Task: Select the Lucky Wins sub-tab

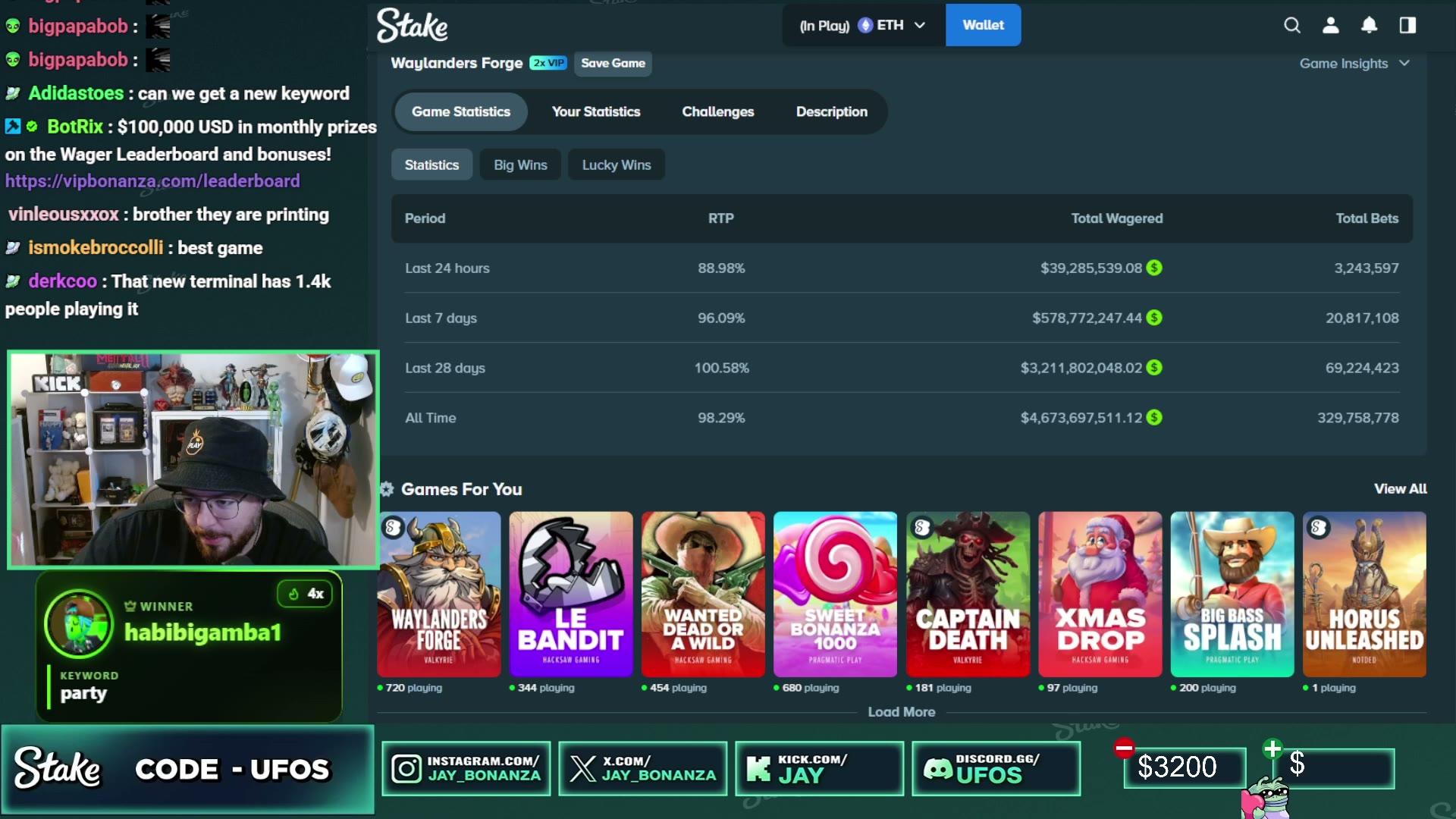Action: point(617,165)
